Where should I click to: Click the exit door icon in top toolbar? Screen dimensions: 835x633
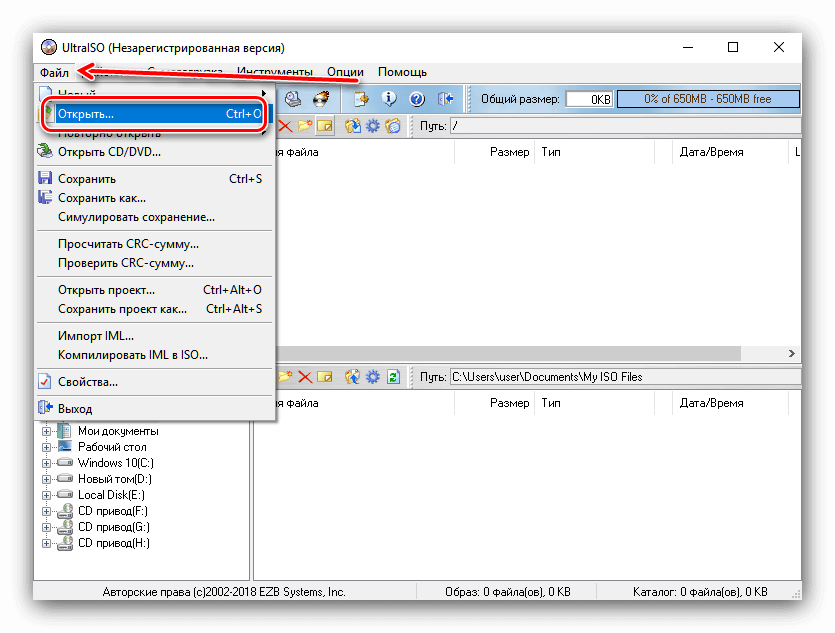[x=445, y=99]
